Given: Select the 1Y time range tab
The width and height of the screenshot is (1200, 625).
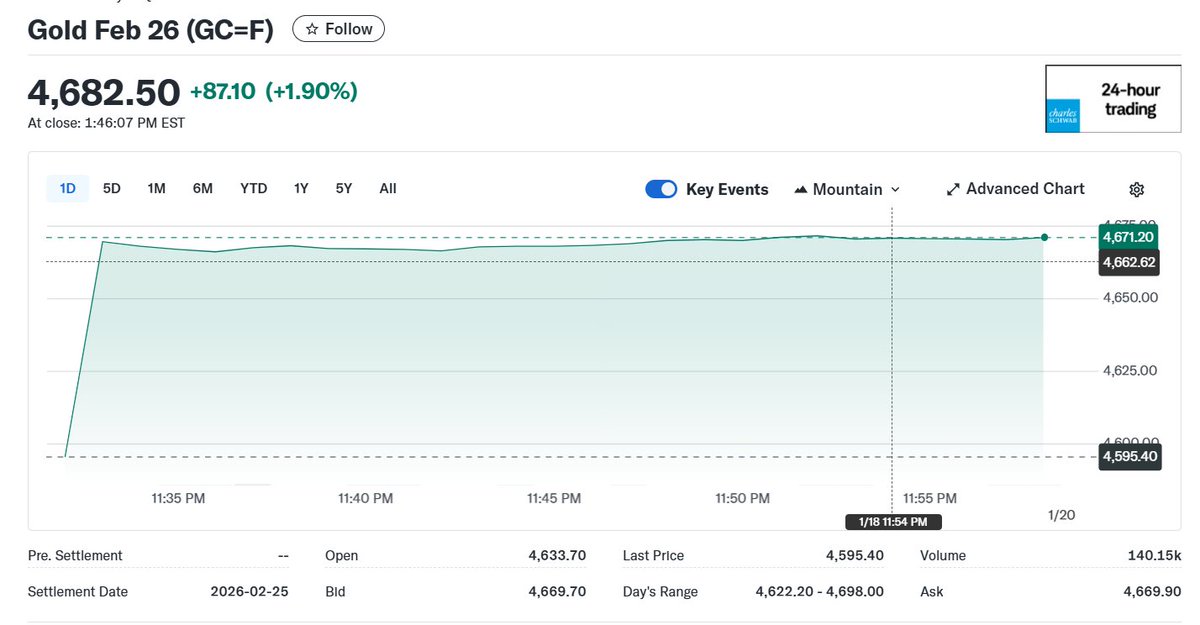Looking at the screenshot, I should coord(301,188).
